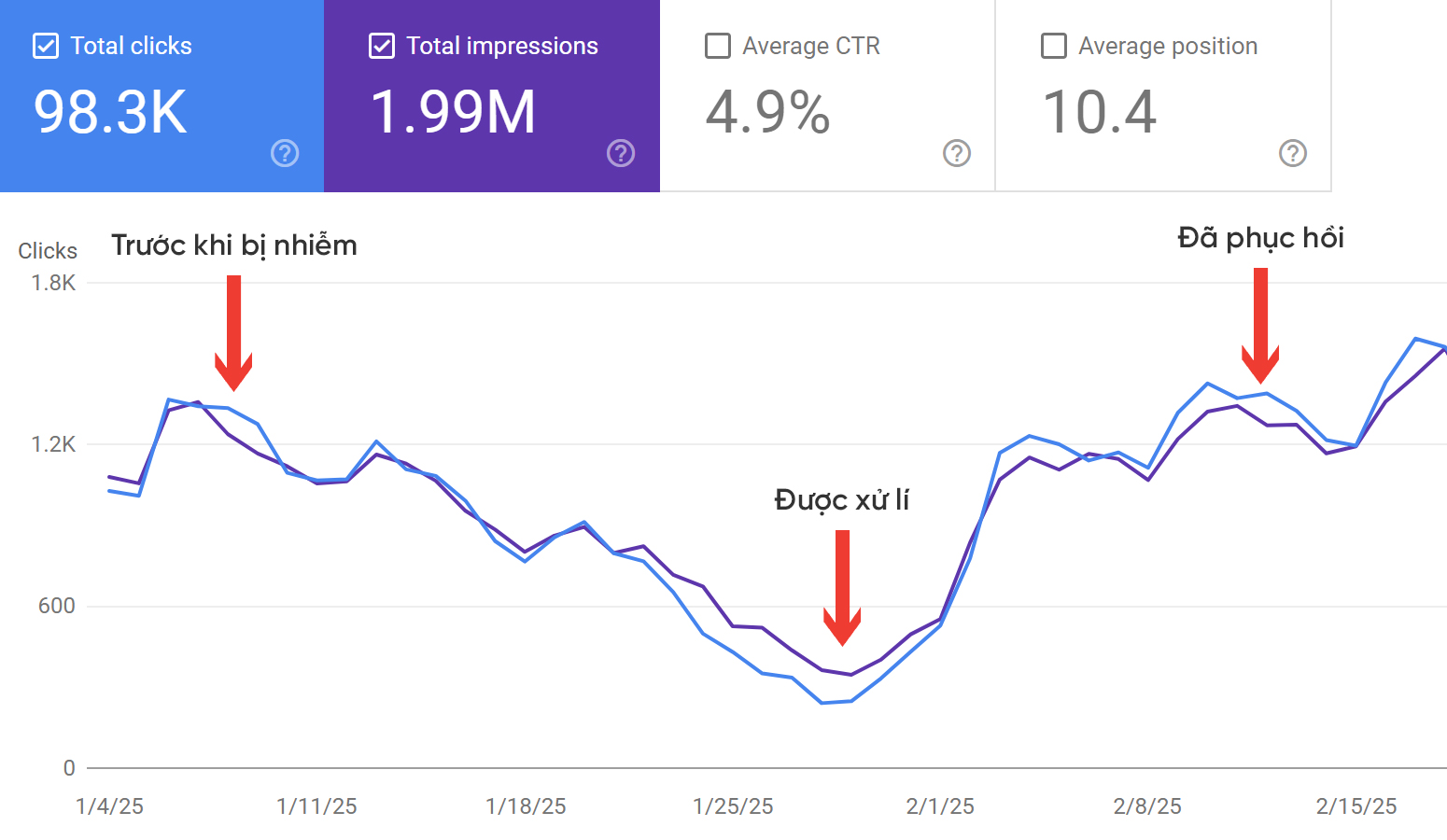Click the Average position help icon

1293,153
